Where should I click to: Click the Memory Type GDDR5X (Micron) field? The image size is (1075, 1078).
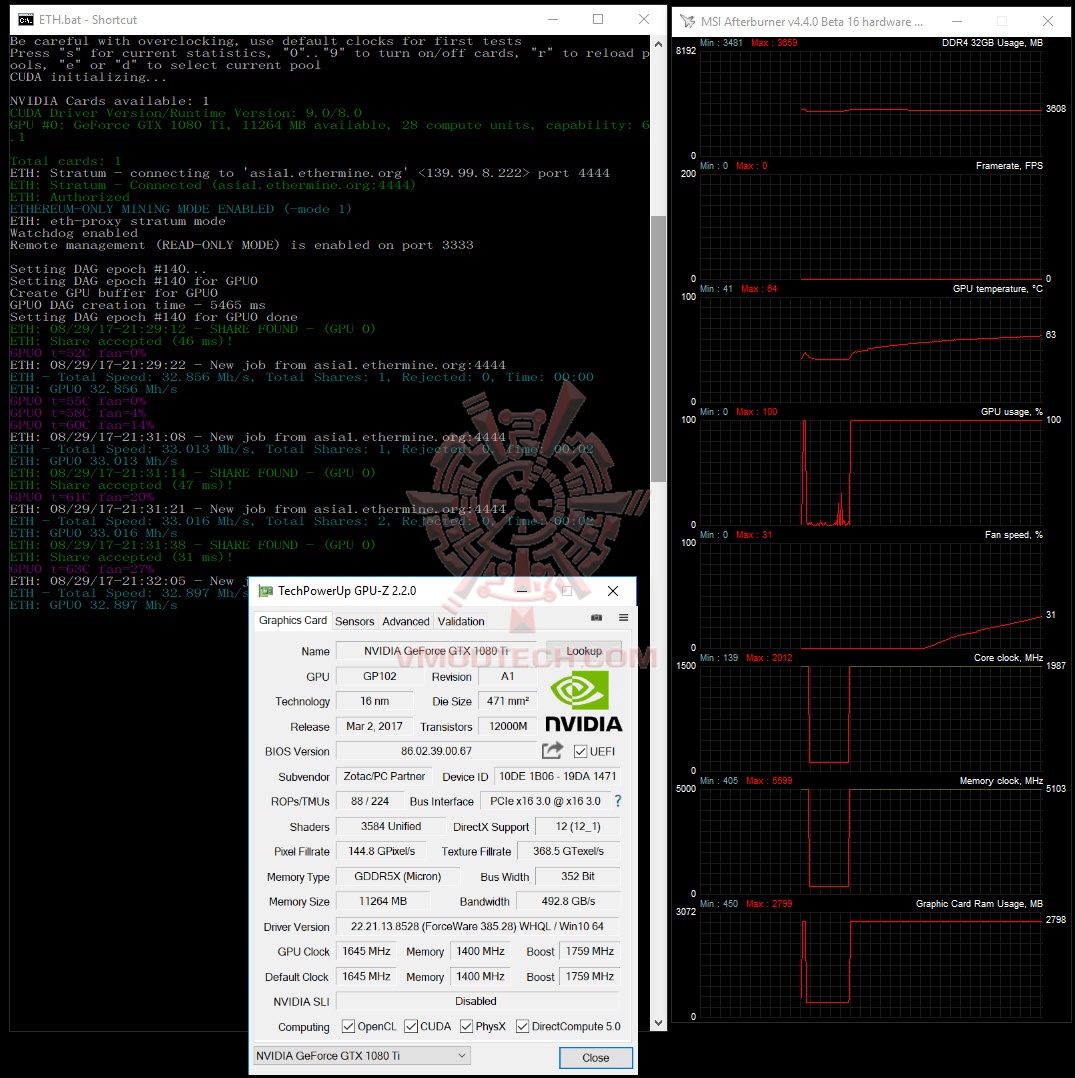coord(397,876)
